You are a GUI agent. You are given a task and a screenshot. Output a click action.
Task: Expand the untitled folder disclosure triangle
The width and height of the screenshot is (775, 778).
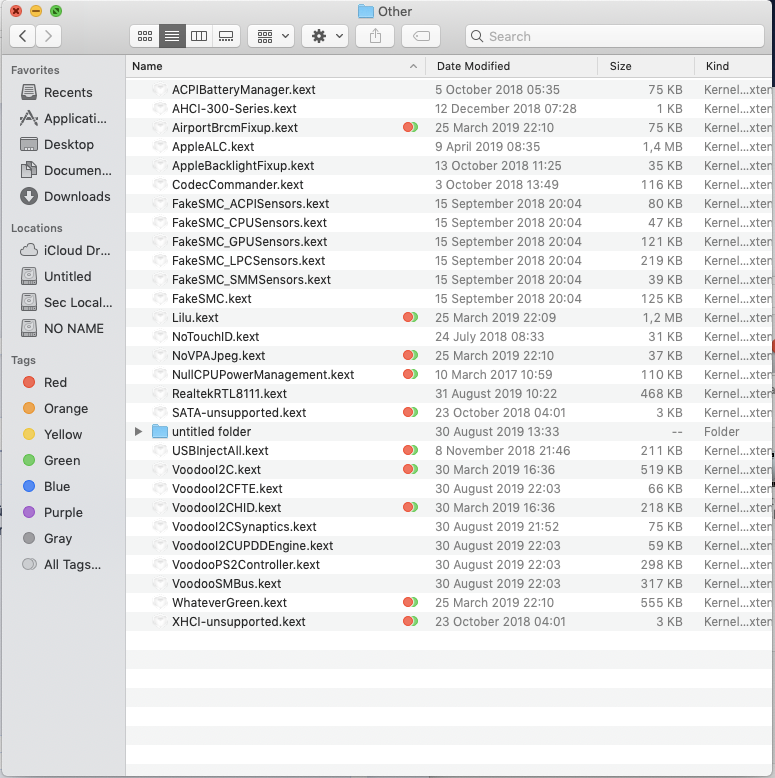pos(139,432)
